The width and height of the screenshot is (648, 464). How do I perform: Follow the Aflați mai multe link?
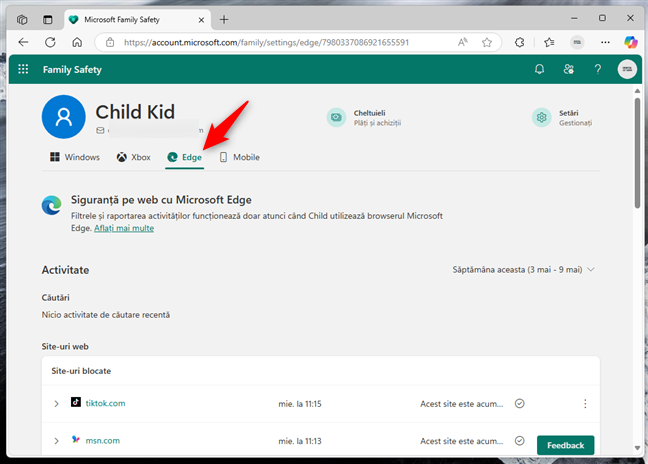click(124, 228)
